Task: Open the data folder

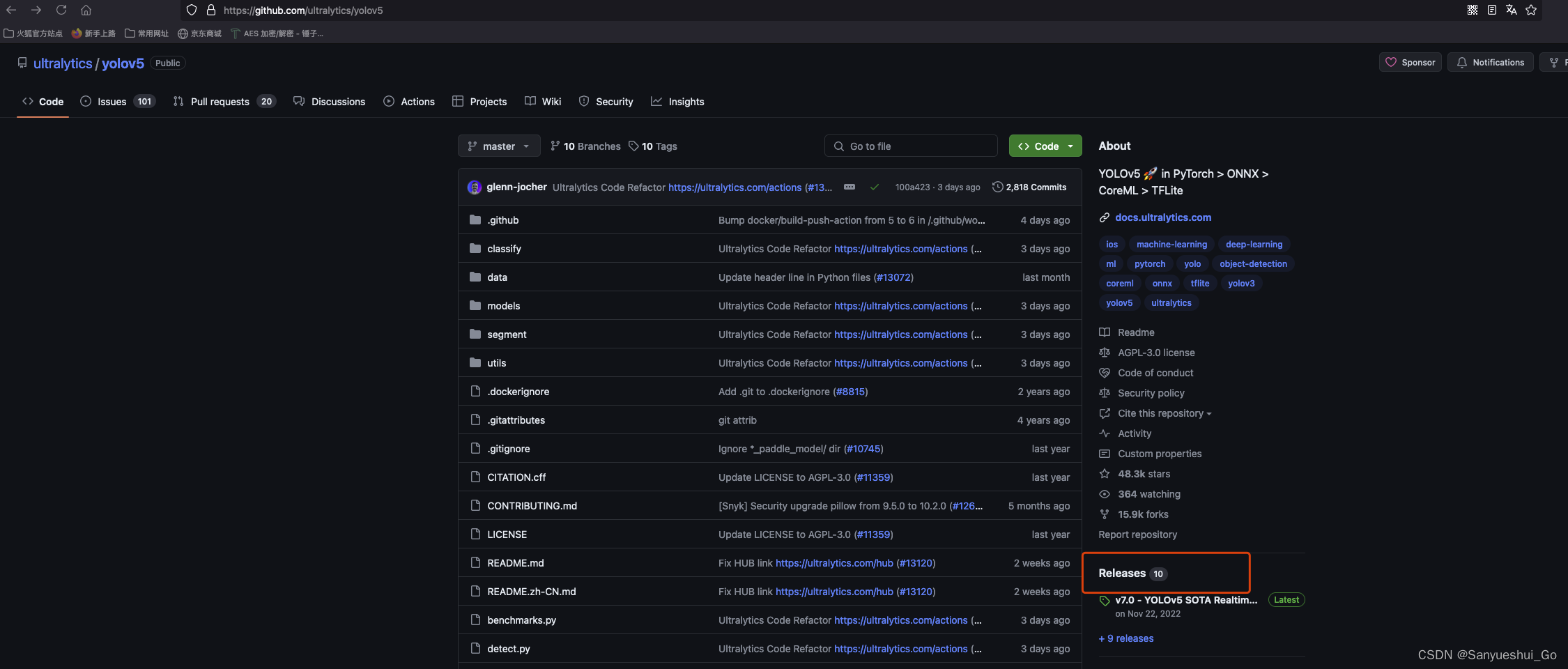Action: point(497,277)
